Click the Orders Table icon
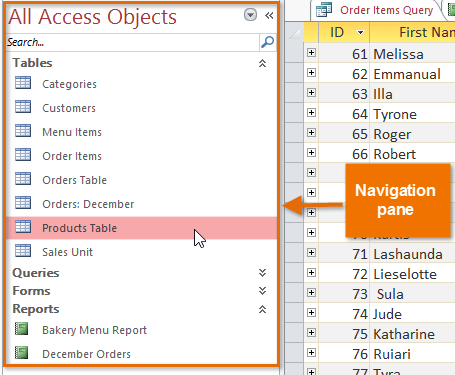The image size is (455, 375). (x=23, y=179)
